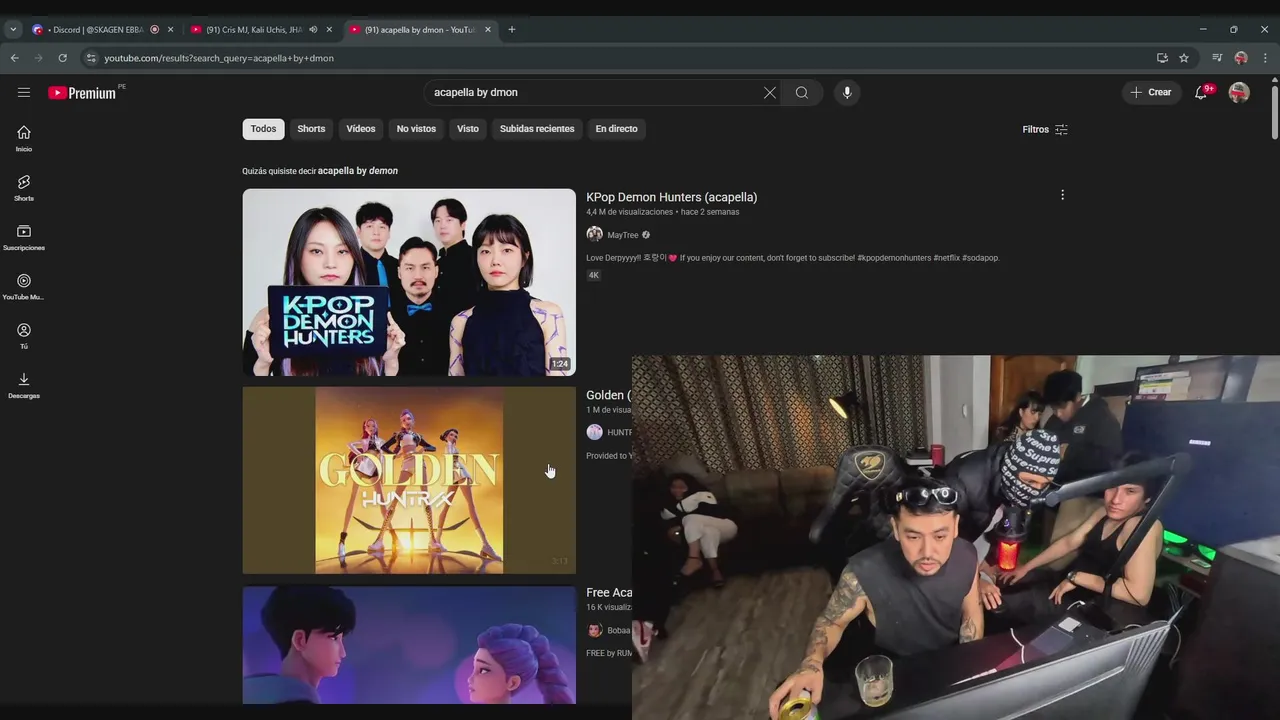1280x720 pixels.
Task: Open the MayTree channel name link
Action: click(x=623, y=235)
